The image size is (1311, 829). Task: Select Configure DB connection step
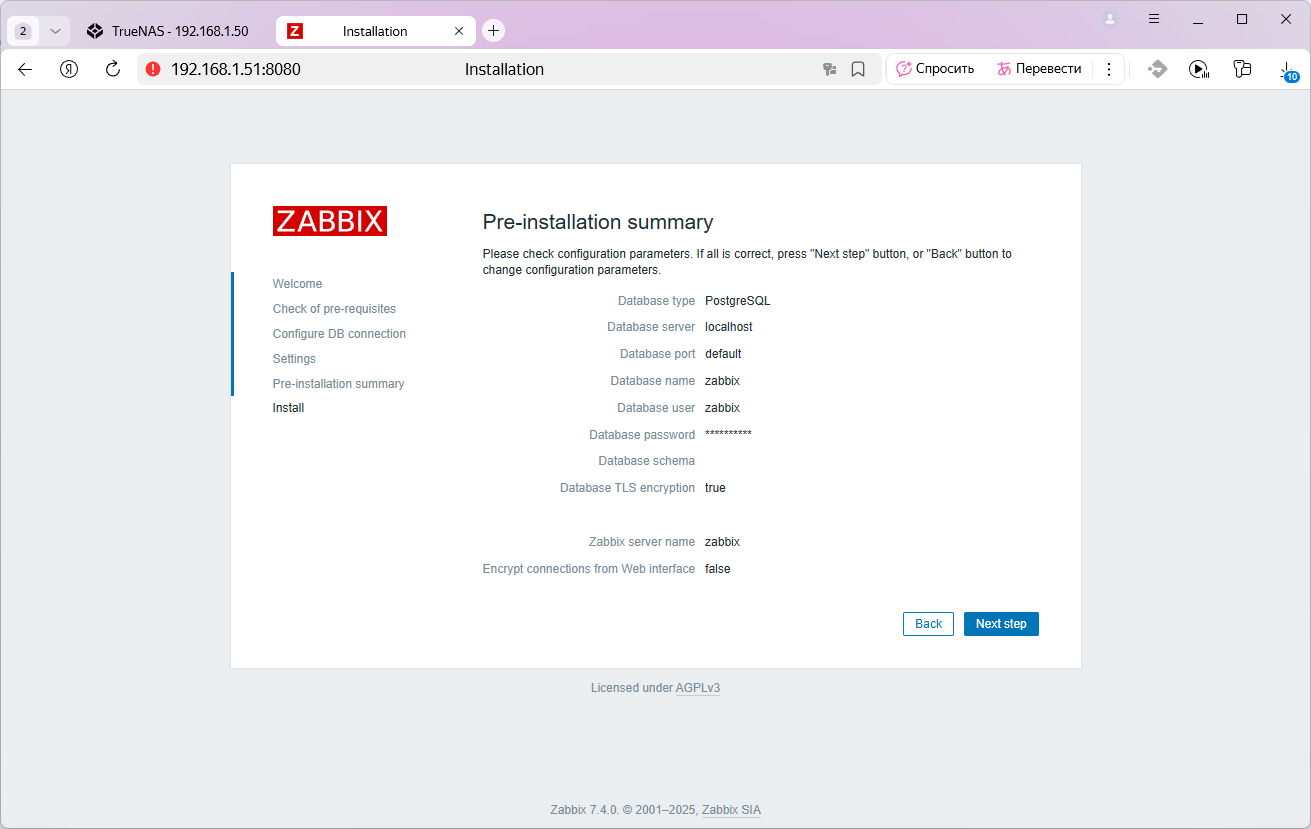(x=339, y=334)
